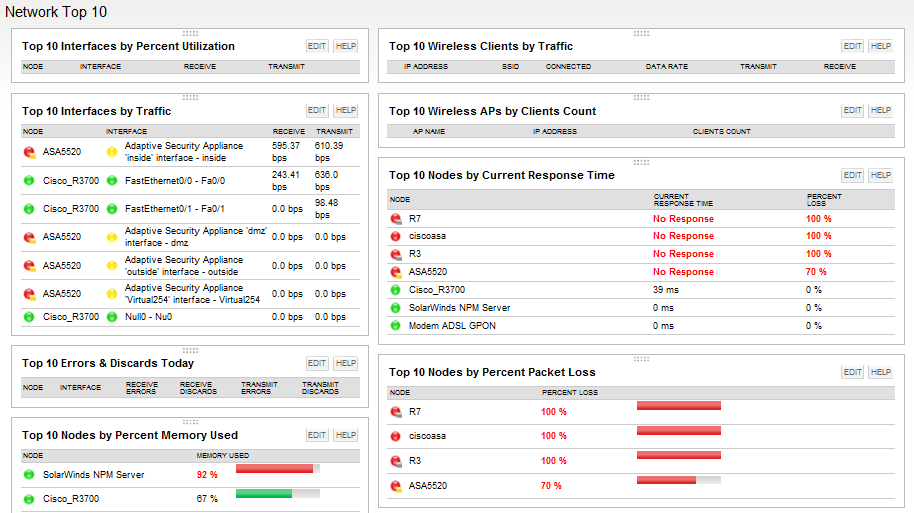The image size is (914, 513).
Task: Edit Top 10 Interfaces by Percent Utilization
Action: tap(317, 46)
